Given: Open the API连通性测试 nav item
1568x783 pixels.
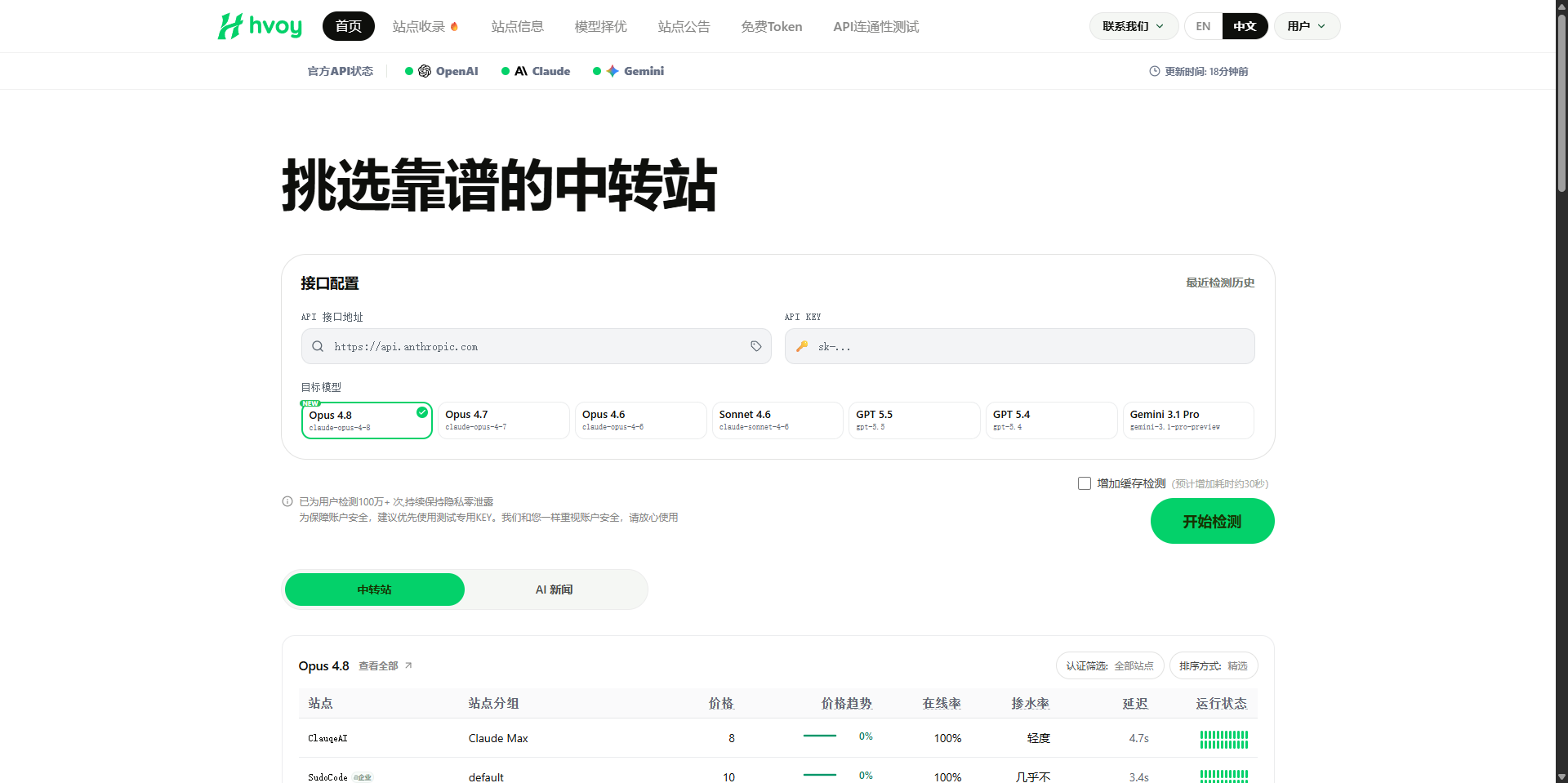Looking at the screenshot, I should [x=876, y=26].
